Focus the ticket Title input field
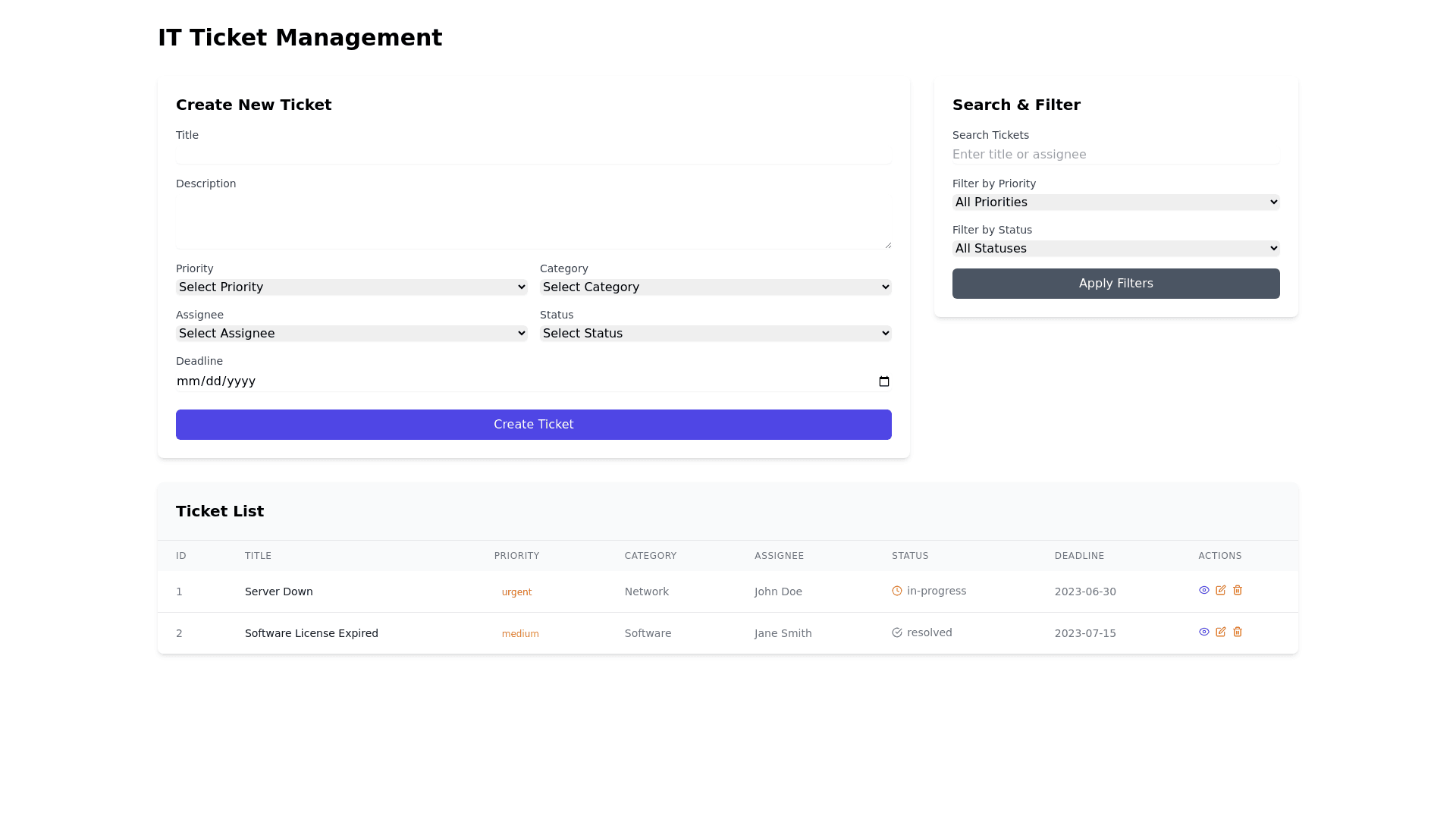This screenshot has height=819, width=1456. pyautogui.click(x=533, y=155)
